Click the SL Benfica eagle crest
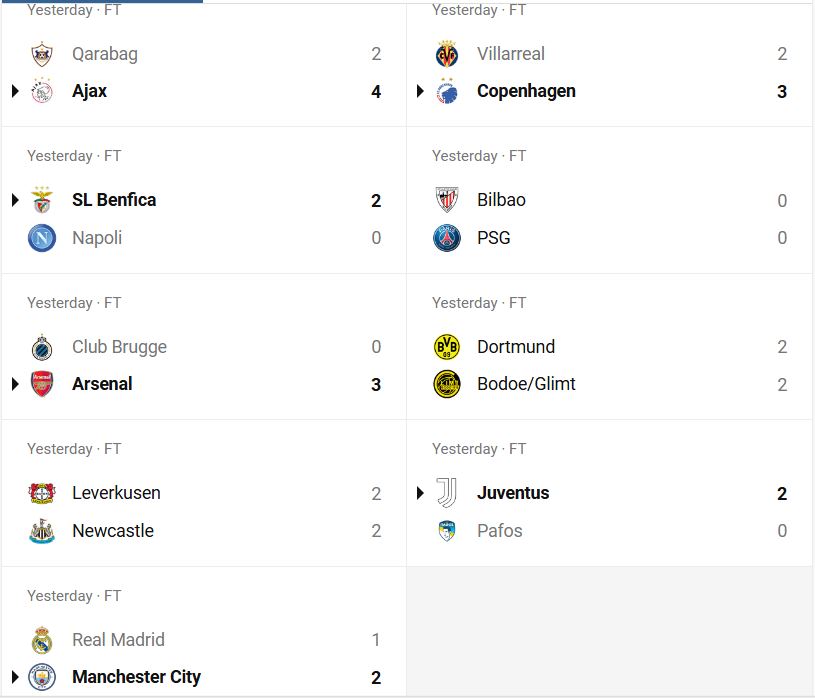The height and width of the screenshot is (698, 815). pos(42,200)
